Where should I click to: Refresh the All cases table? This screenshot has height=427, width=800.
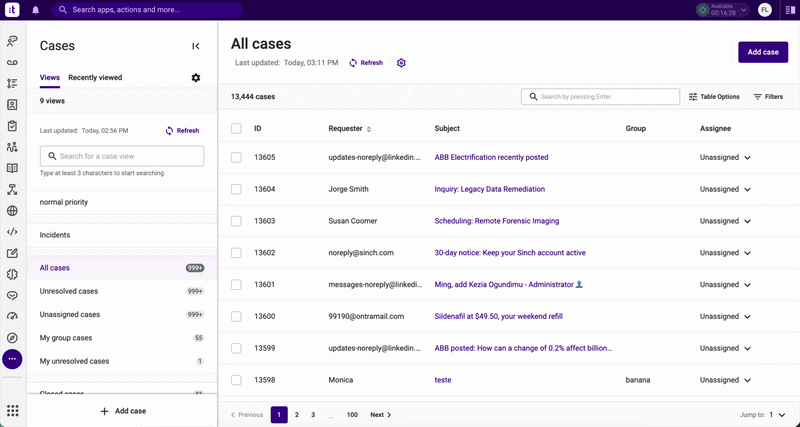[366, 63]
